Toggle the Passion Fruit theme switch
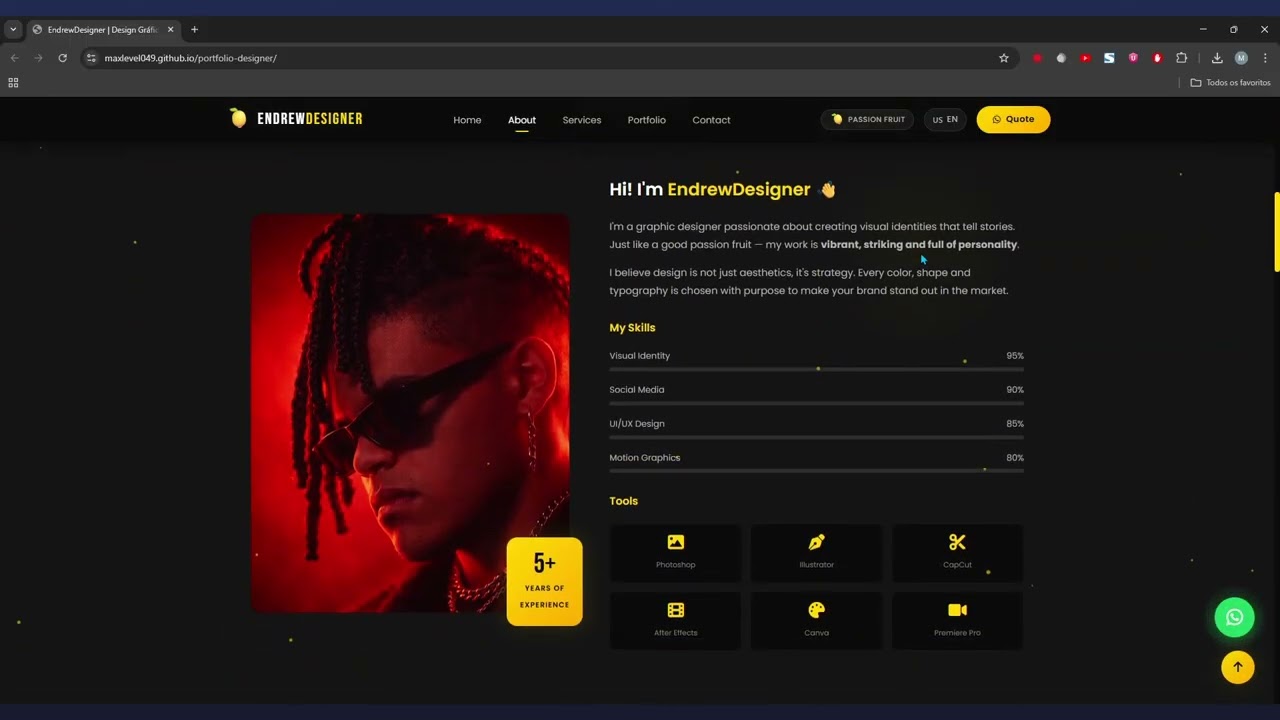The image size is (1280, 720). tap(867, 119)
